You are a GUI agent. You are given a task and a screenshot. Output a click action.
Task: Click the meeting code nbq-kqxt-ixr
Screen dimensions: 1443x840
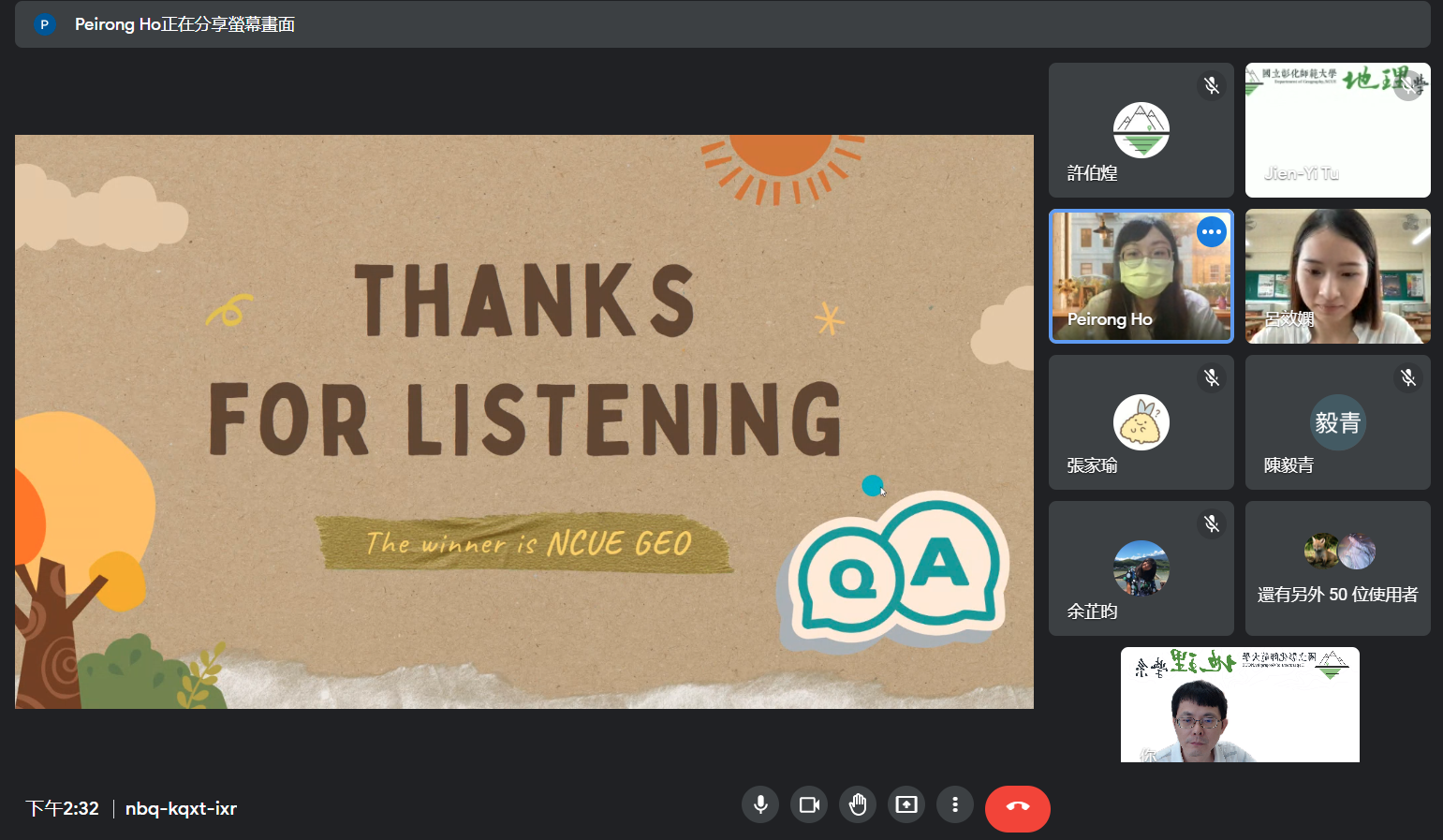[x=181, y=808]
